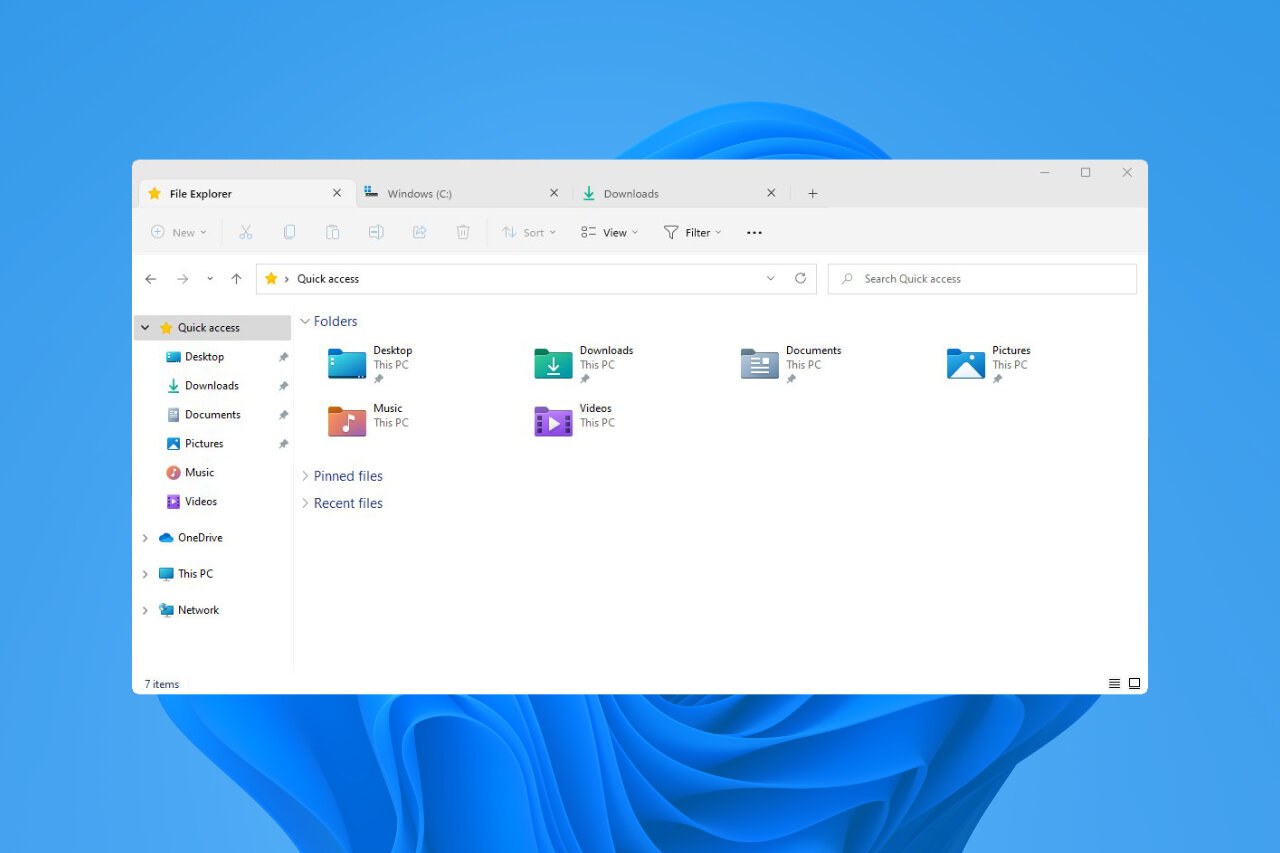Close the Windows (C:) tab
Image resolution: width=1280 pixels, height=853 pixels.
(x=554, y=193)
